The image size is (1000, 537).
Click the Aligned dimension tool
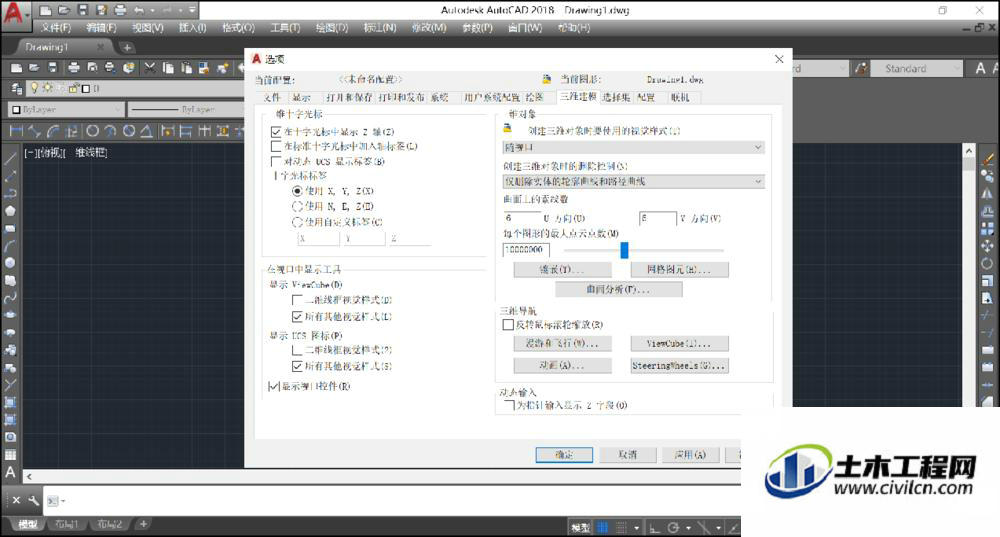tap(34, 131)
